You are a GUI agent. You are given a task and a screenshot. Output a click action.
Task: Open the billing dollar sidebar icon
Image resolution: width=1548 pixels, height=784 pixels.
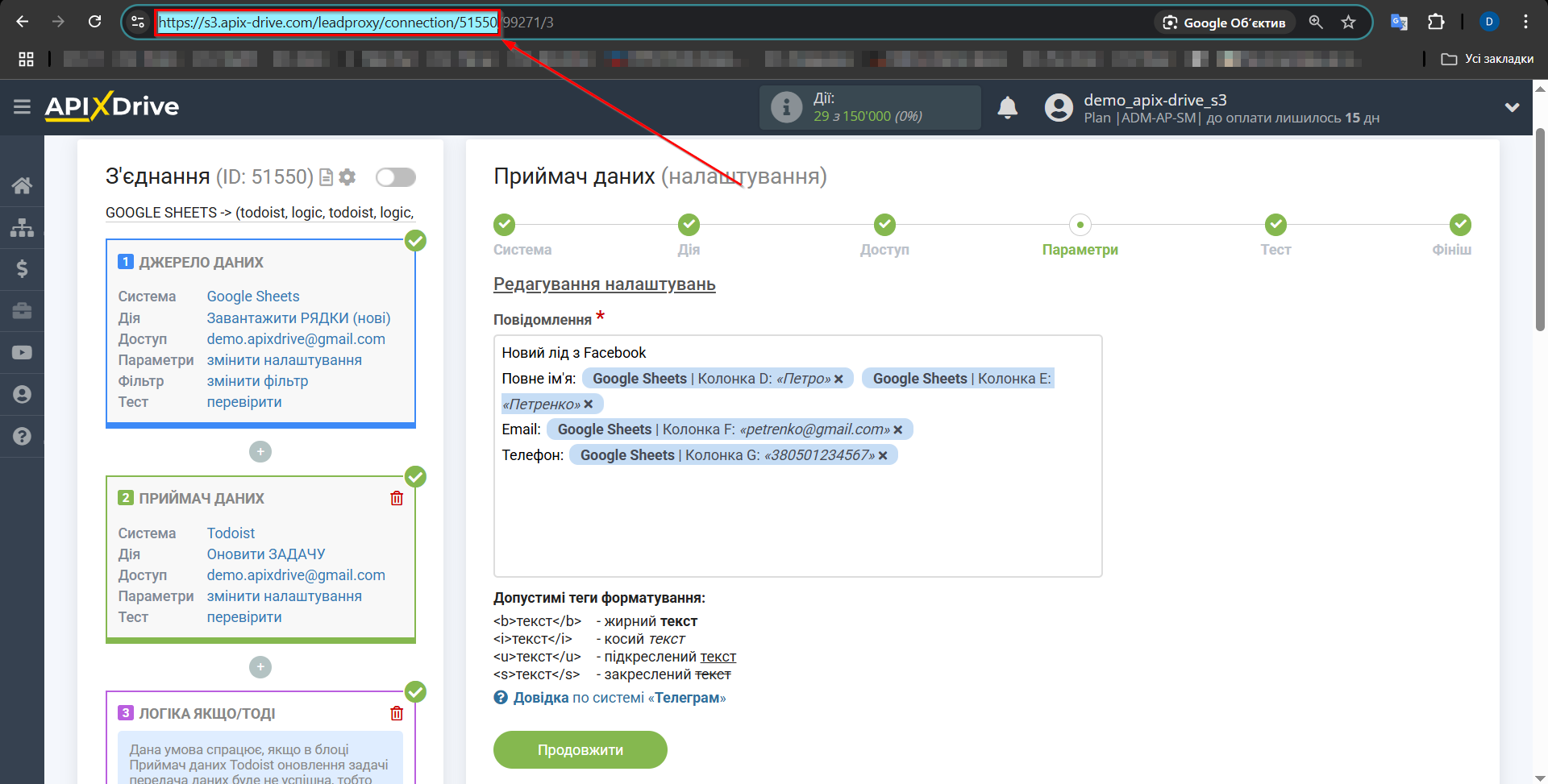point(22,268)
